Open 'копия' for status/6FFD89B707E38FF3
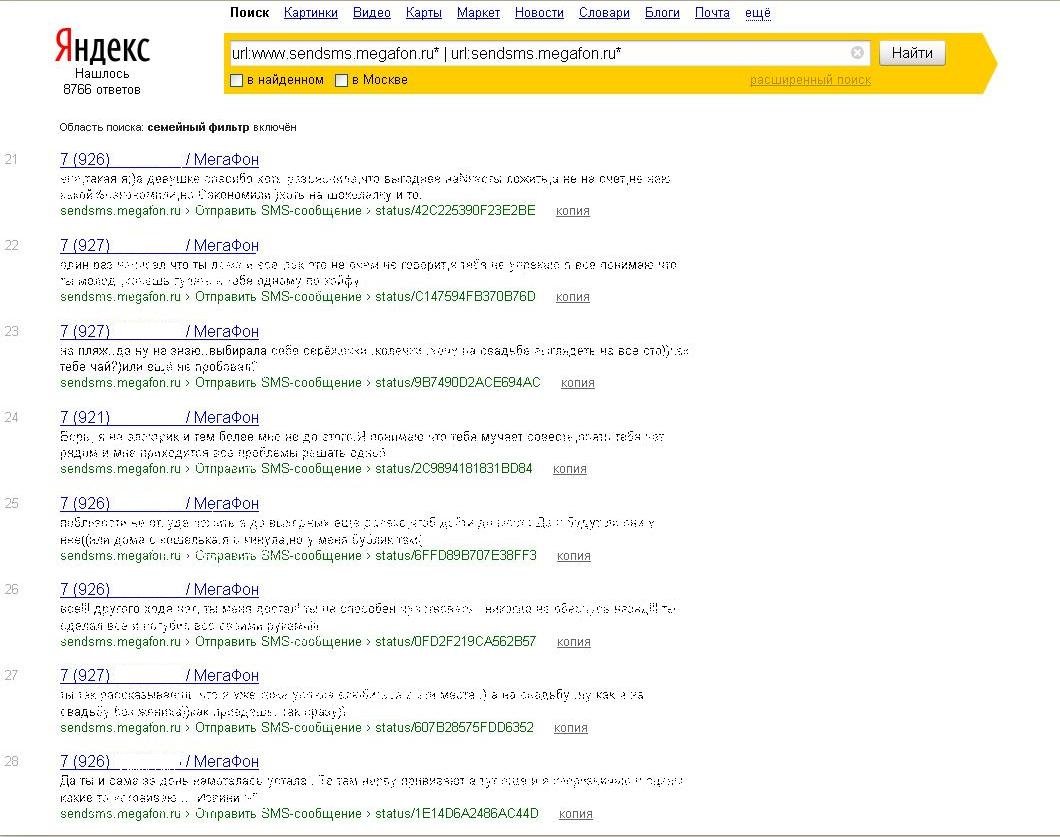This screenshot has width=1060, height=837. (x=574, y=556)
